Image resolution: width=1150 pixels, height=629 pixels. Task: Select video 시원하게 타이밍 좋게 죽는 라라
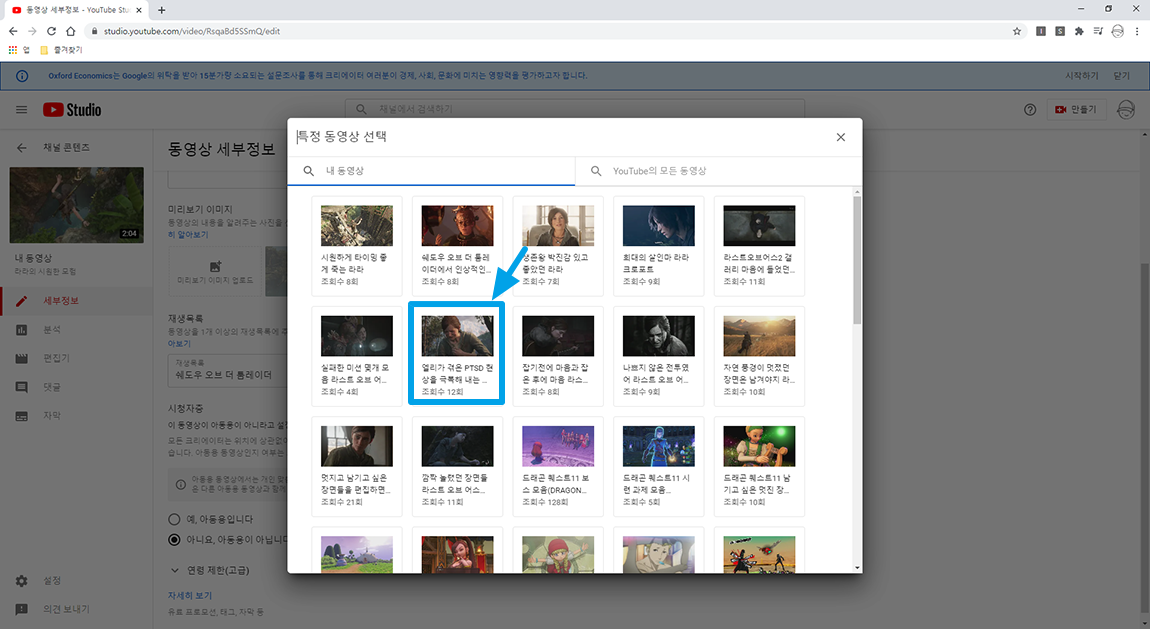356,246
